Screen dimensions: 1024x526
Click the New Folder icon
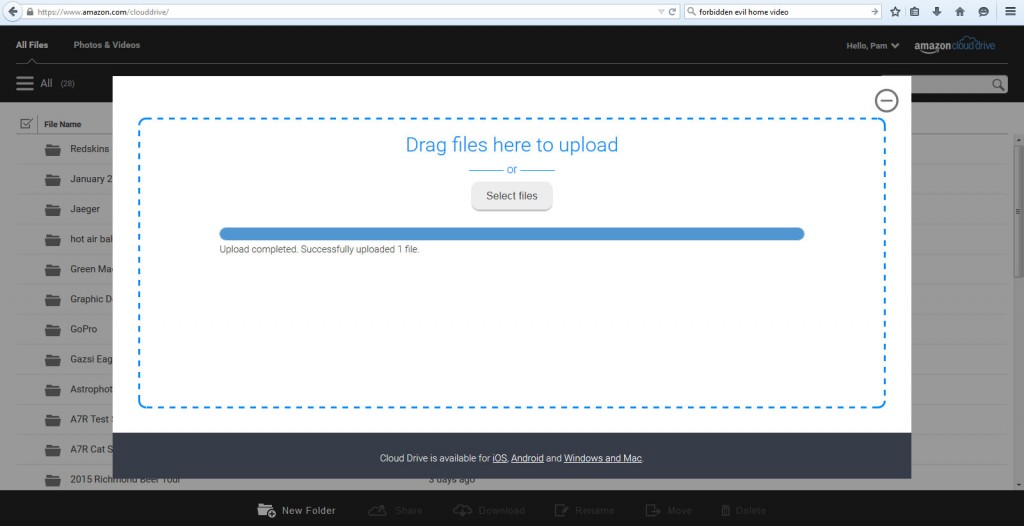point(266,510)
